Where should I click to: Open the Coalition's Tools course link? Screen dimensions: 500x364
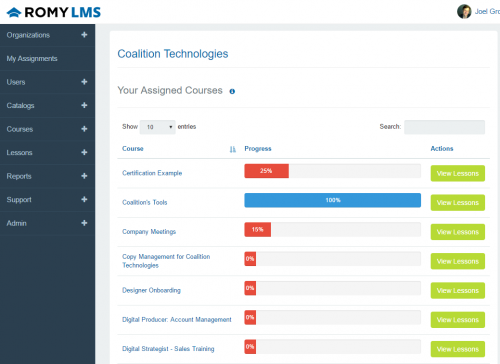145,202
